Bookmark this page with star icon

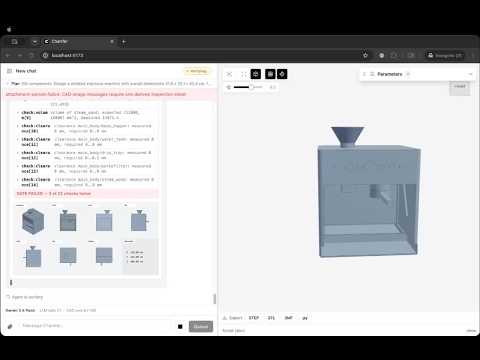pyautogui.click(x=365, y=55)
